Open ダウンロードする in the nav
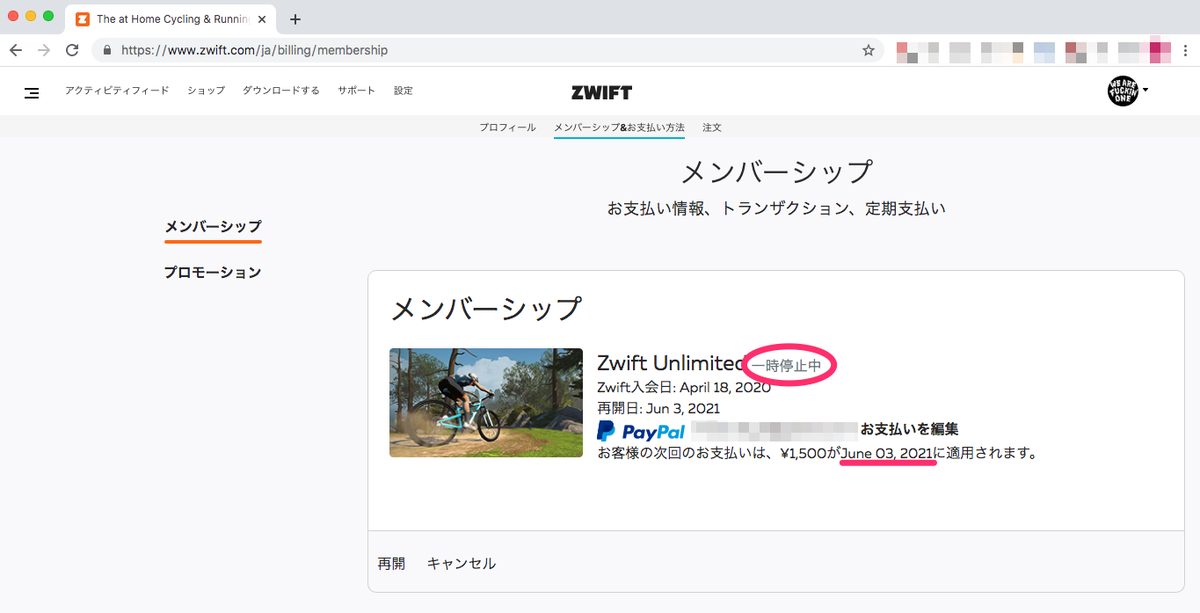Viewport: 1200px width, 613px height. (281, 91)
